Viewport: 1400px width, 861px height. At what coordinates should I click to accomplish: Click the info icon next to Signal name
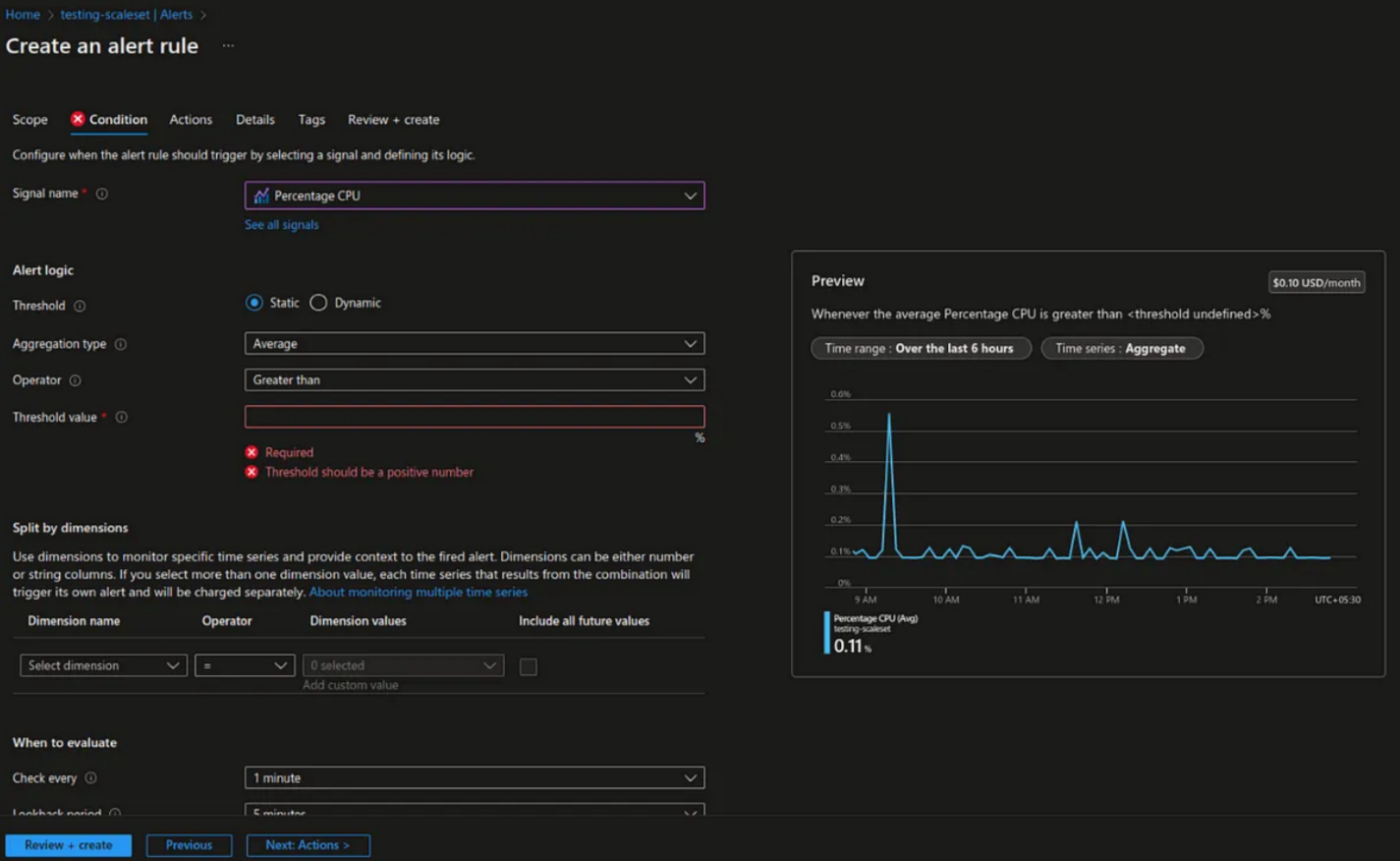coord(102,194)
